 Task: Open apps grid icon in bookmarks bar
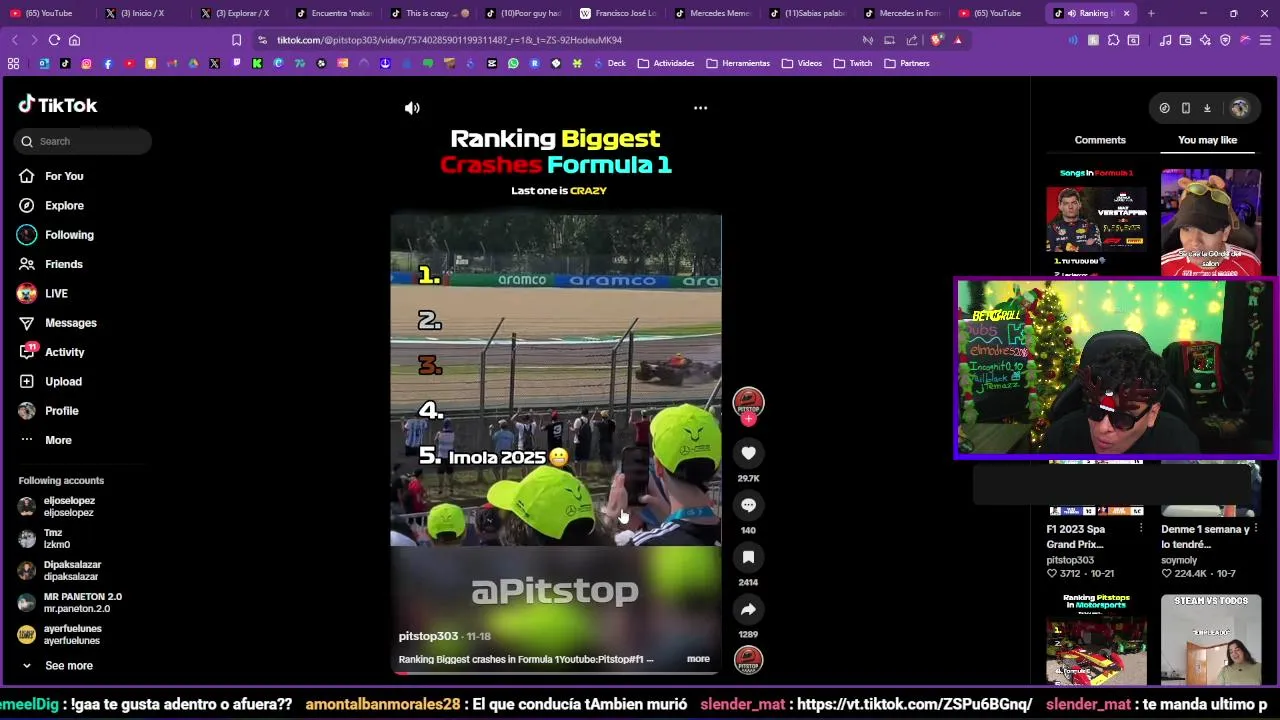[14, 63]
